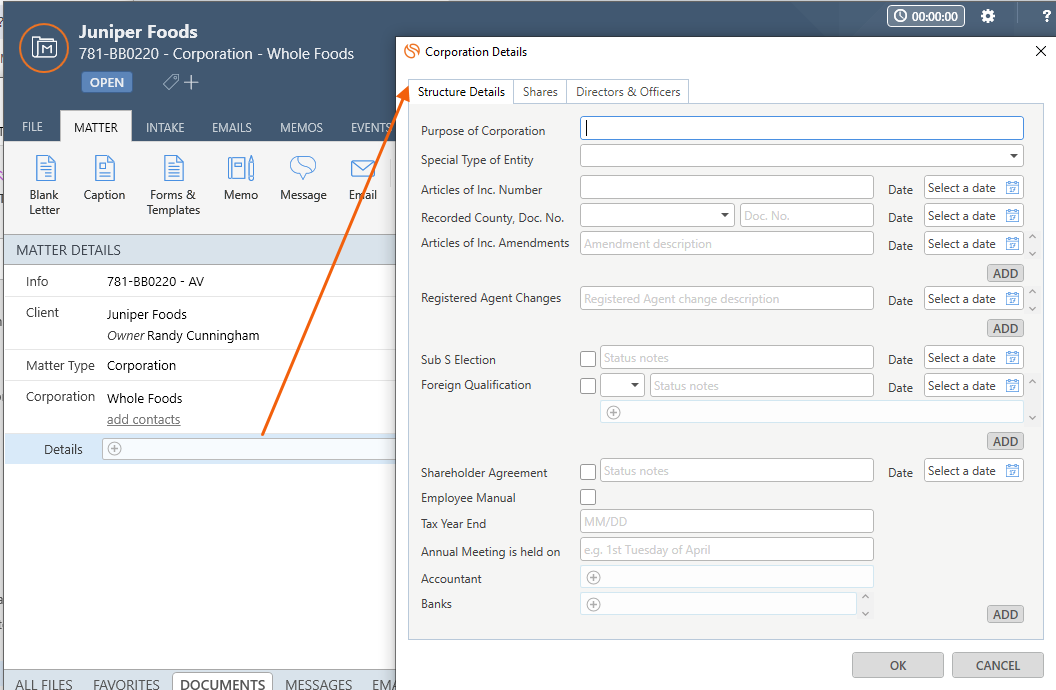The image size is (1056, 690).
Task: Step up the Articles of Inc. Amendments list
Action: (1032, 237)
